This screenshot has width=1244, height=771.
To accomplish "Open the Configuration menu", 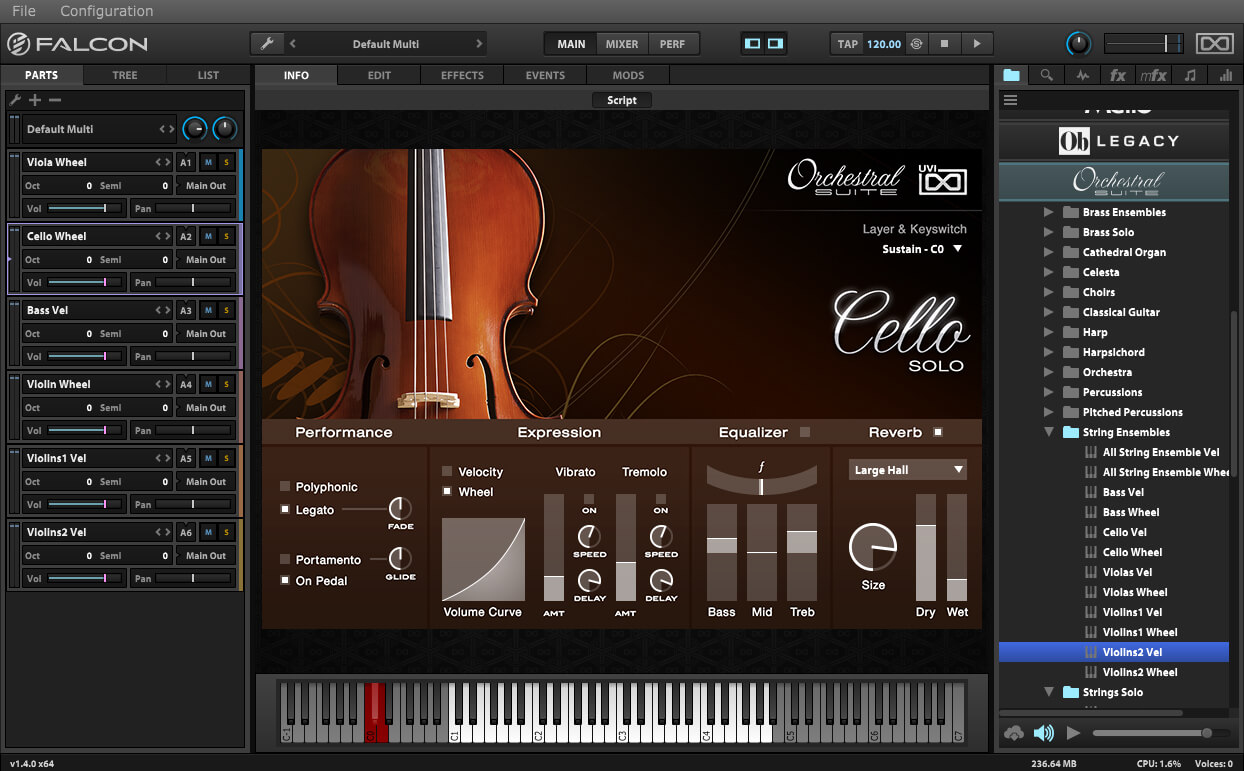I will click(106, 11).
